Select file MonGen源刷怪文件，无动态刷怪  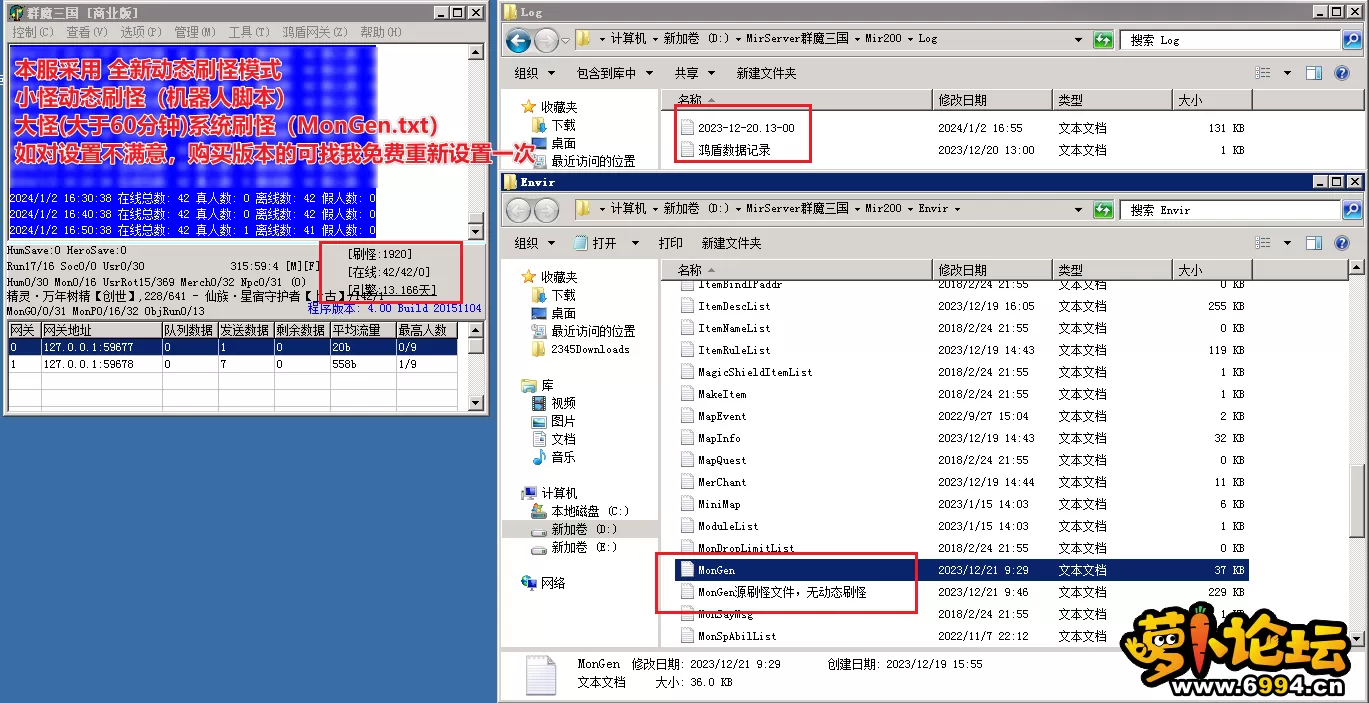coord(773,592)
